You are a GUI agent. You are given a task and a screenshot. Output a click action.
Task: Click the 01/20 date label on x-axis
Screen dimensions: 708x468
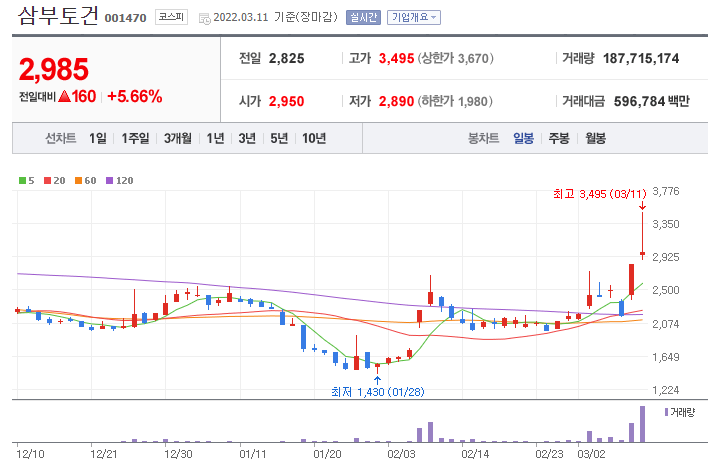click(327, 454)
